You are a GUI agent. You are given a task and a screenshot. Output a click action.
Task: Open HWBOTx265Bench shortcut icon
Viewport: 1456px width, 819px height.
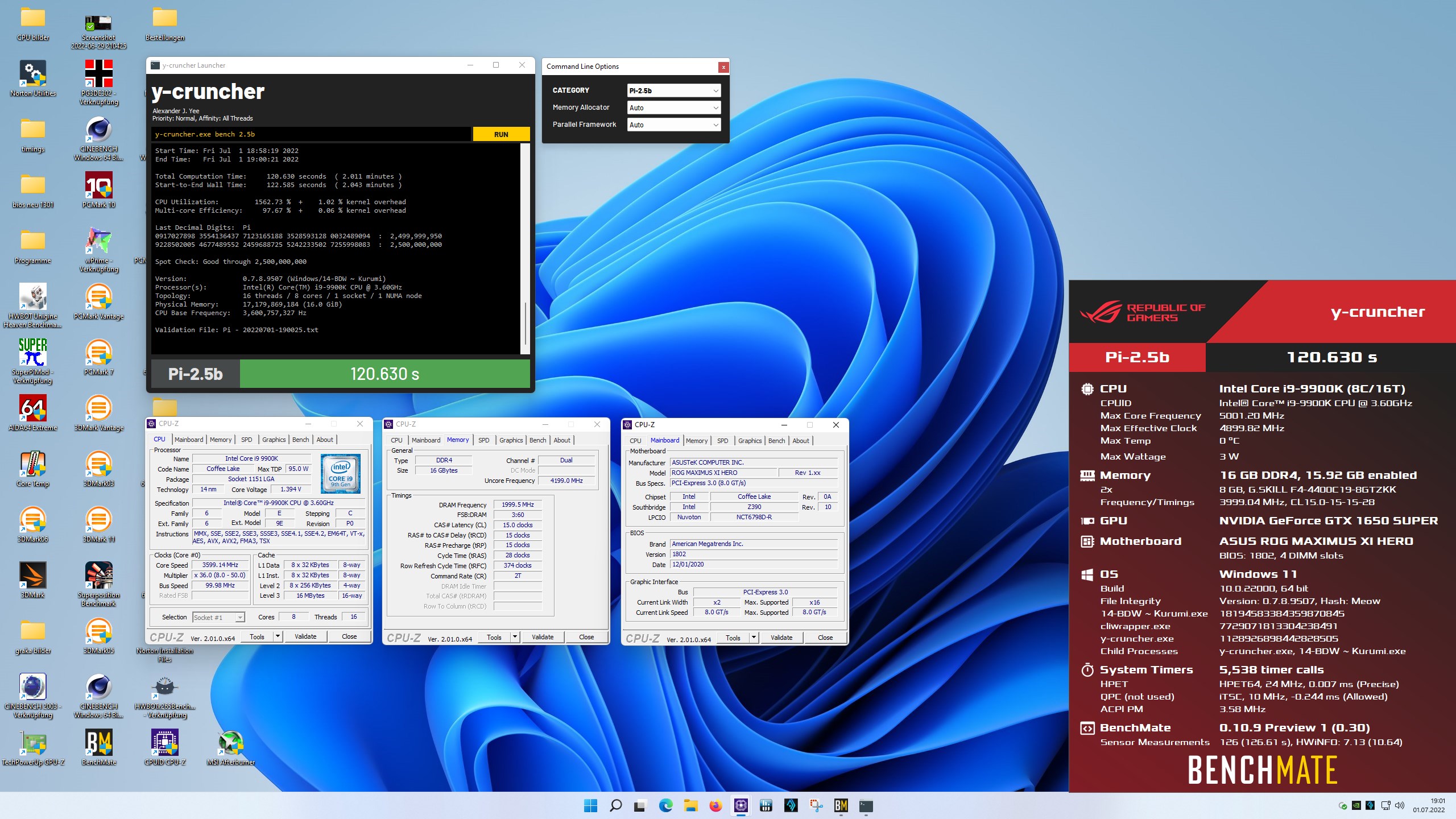164,695
